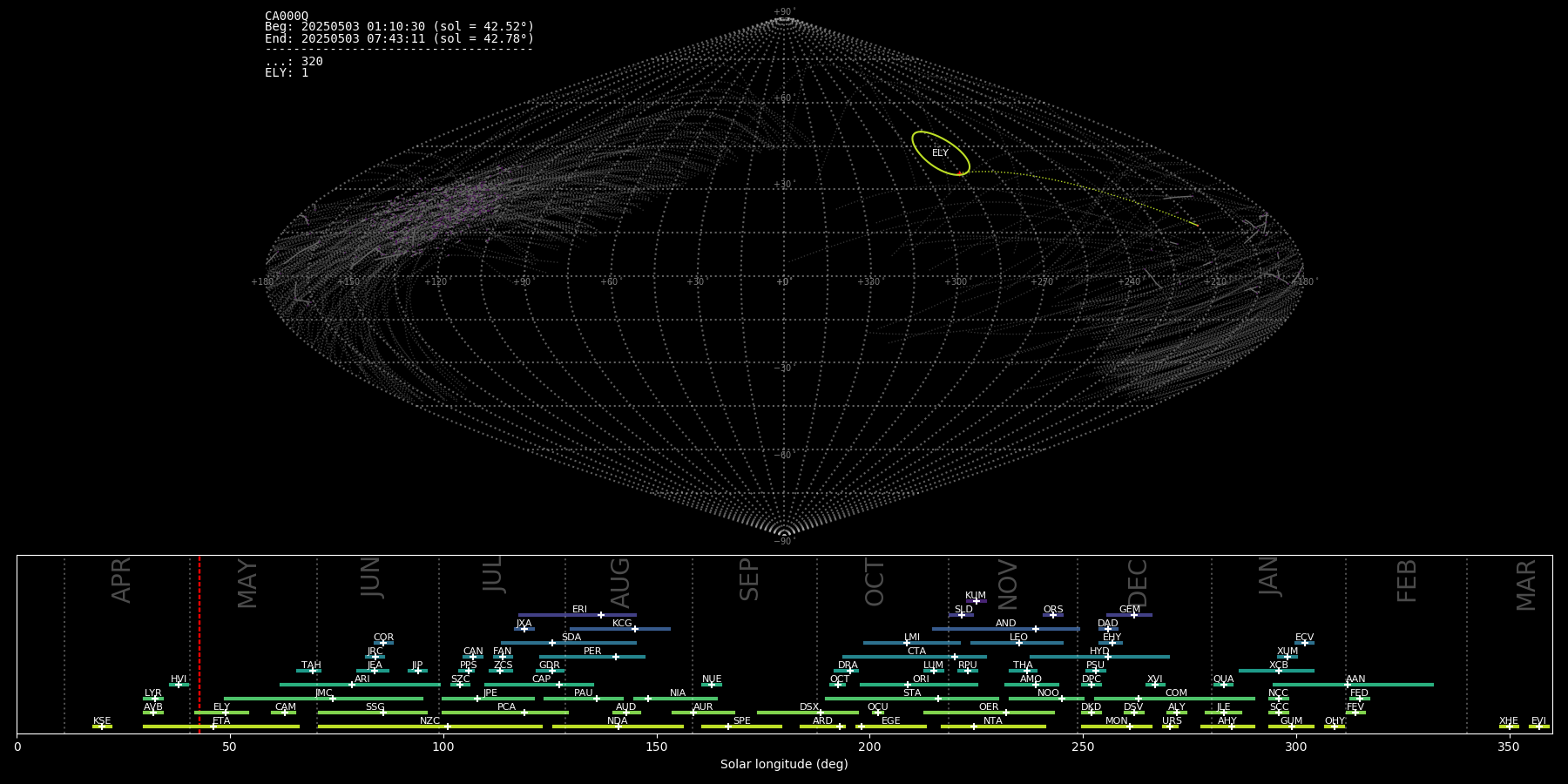This screenshot has height=784, width=1568.
Task: Click the LEO shower label
Action: 1019,638
